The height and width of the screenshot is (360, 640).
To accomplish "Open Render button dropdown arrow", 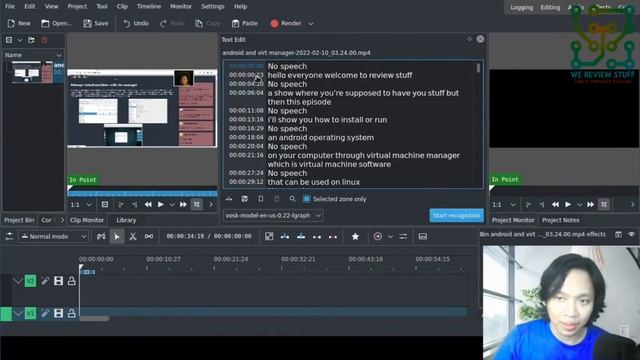I will click(x=311, y=24).
